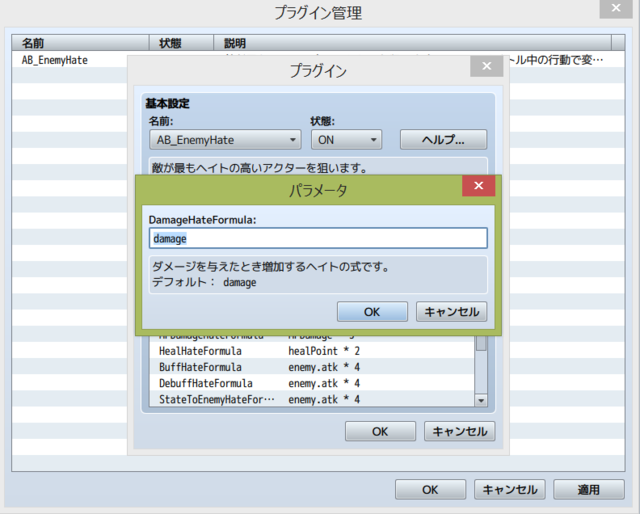Open the 名前 AB_EnemyHate dropdown
Image resolution: width=640 pixels, height=514 pixels.
(225, 140)
